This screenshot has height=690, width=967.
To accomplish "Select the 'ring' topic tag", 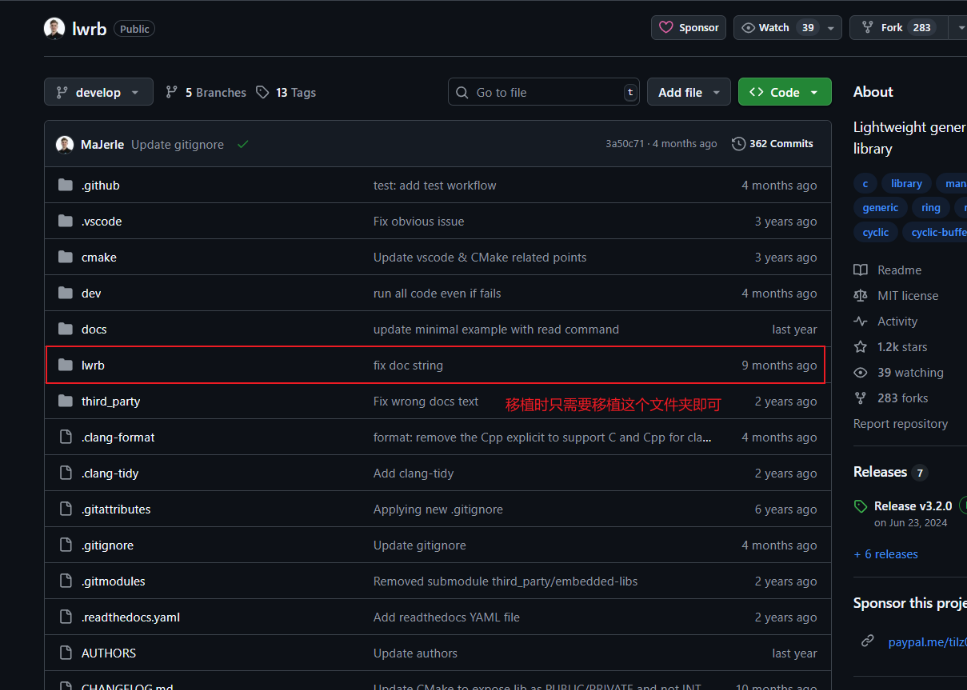I will click(931, 208).
